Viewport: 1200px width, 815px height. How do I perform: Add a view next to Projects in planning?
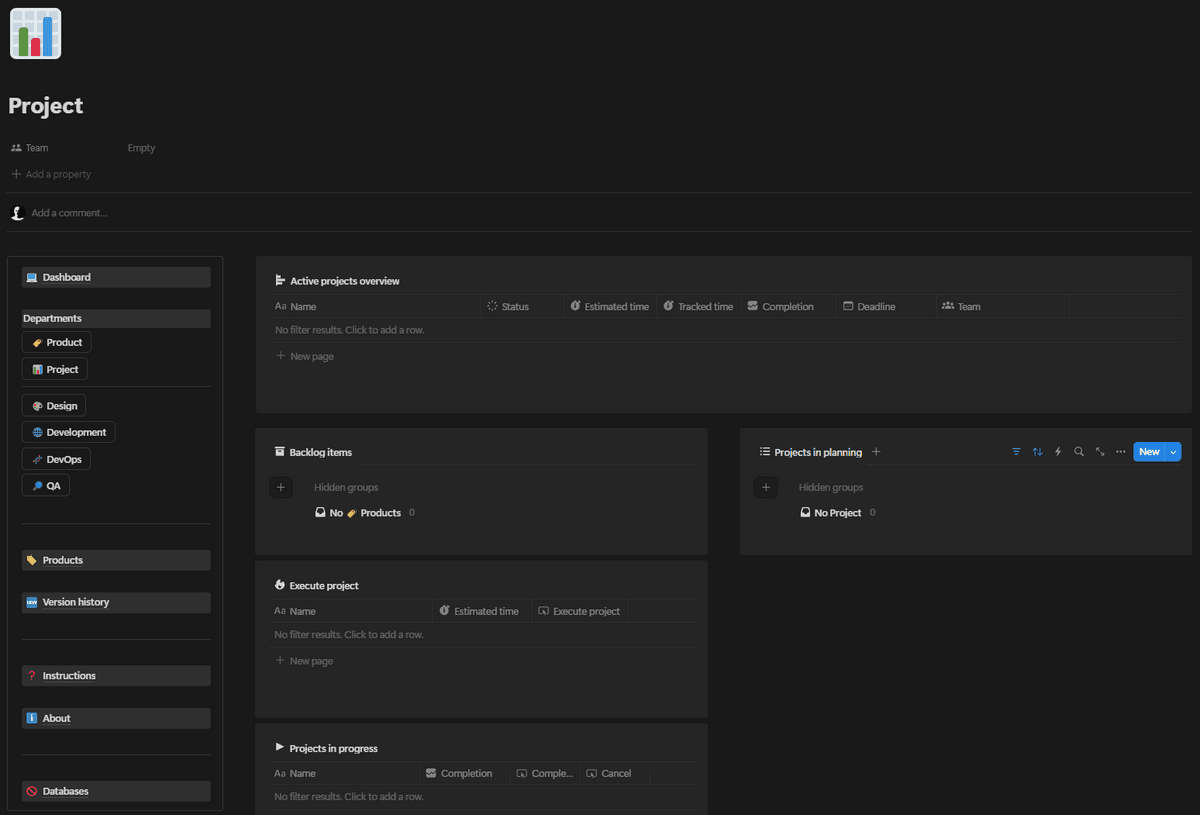tap(876, 452)
